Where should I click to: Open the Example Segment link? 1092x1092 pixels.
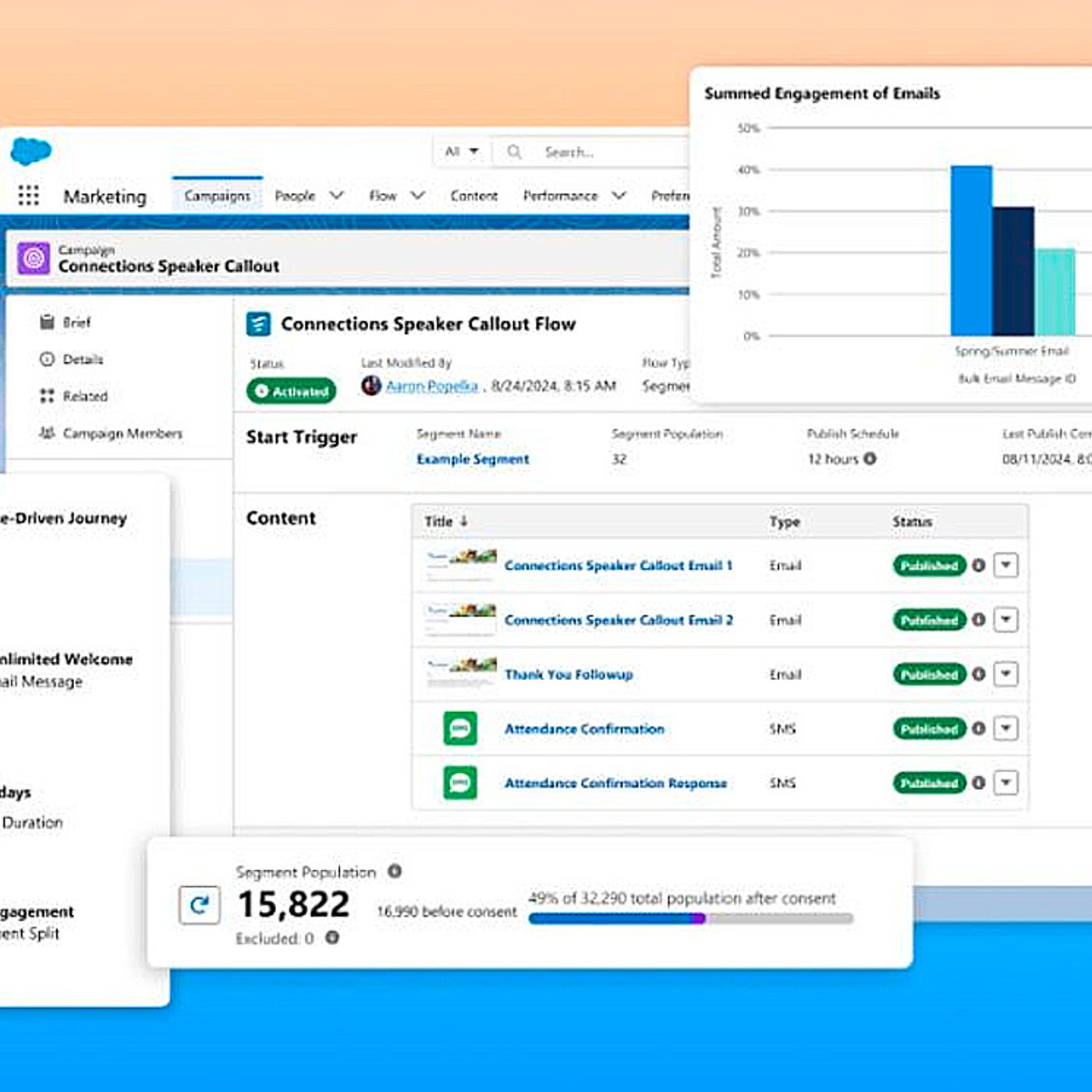pyautogui.click(x=473, y=459)
